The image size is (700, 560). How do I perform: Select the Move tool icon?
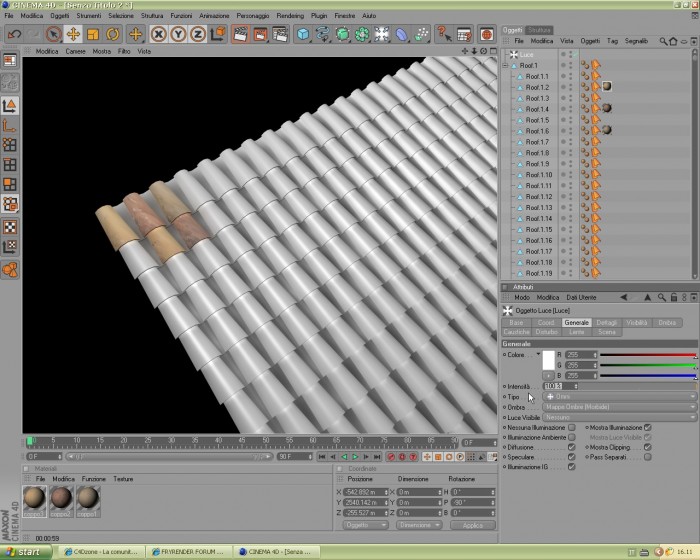73,34
